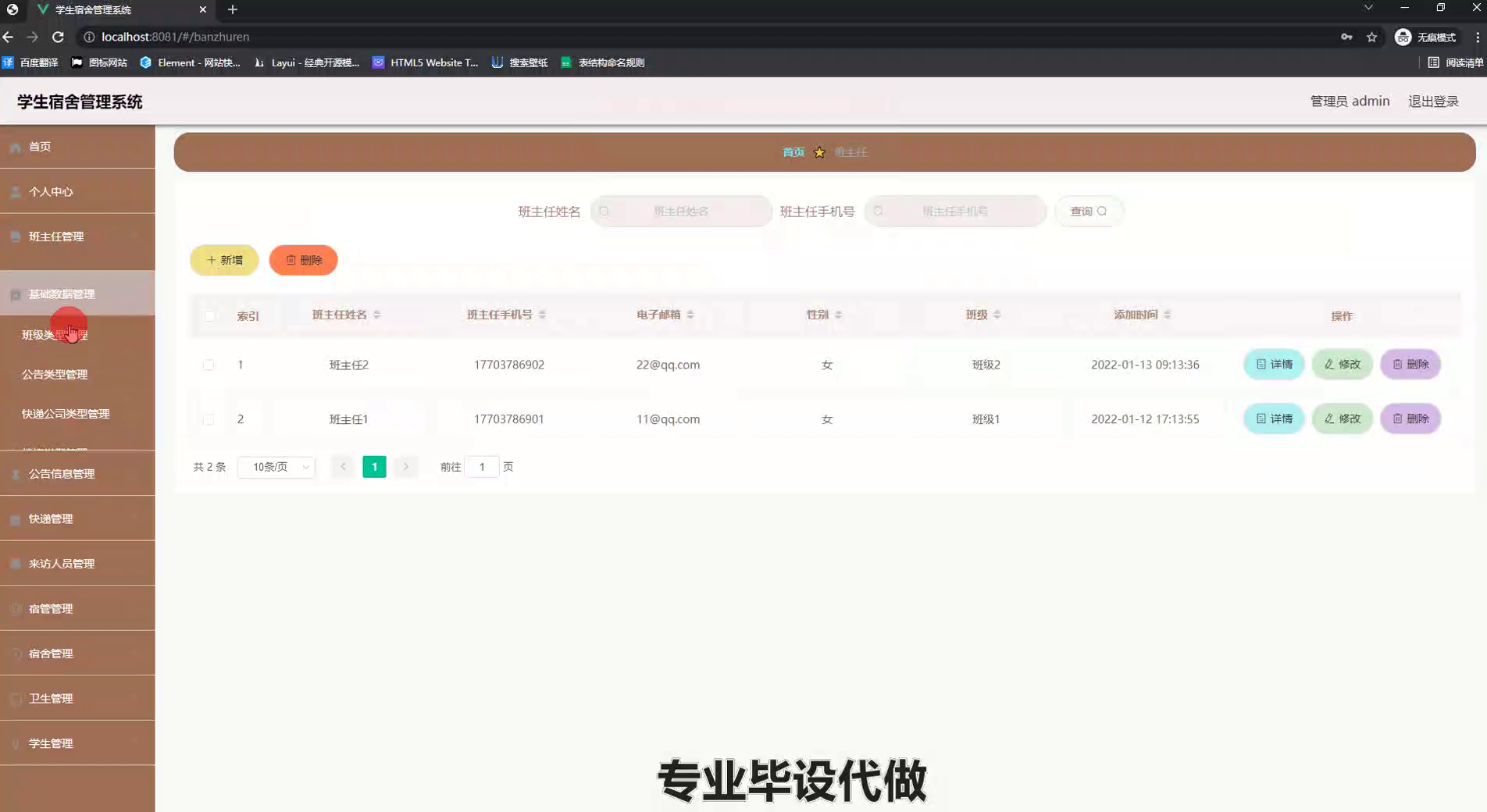Image resolution: width=1487 pixels, height=812 pixels.
Task: Bookmark this page with star icon
Action: (1371, 37)
